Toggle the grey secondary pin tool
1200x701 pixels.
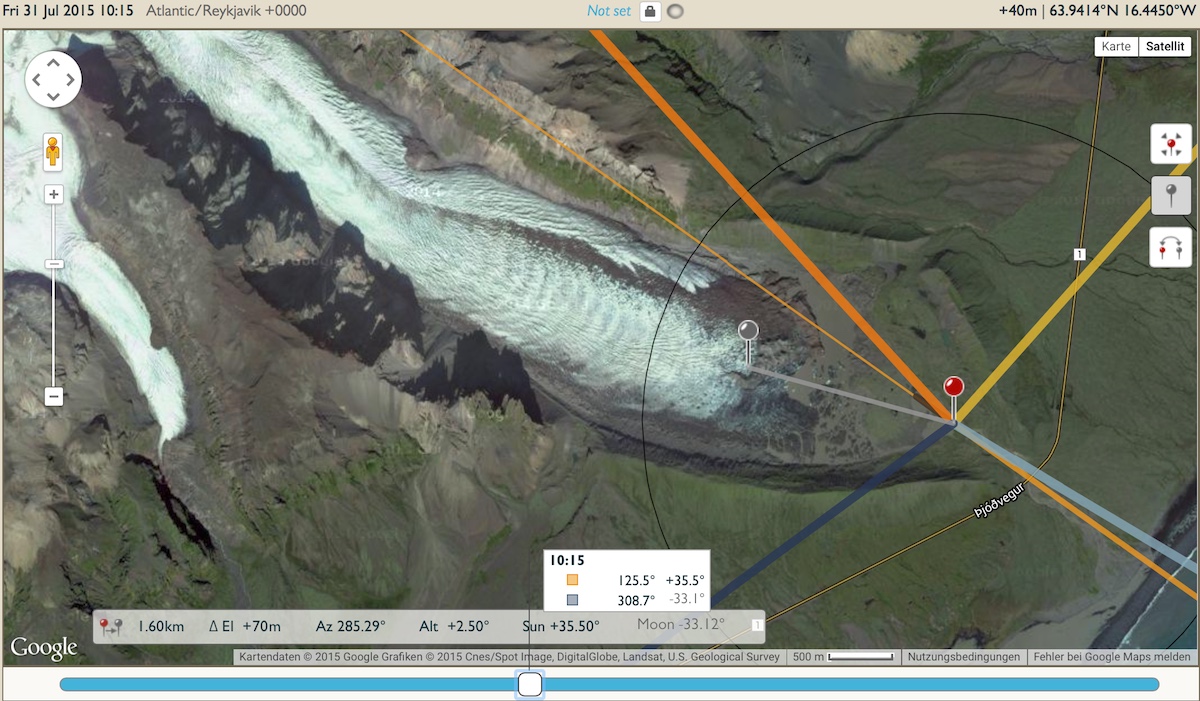click(1170, 196)
